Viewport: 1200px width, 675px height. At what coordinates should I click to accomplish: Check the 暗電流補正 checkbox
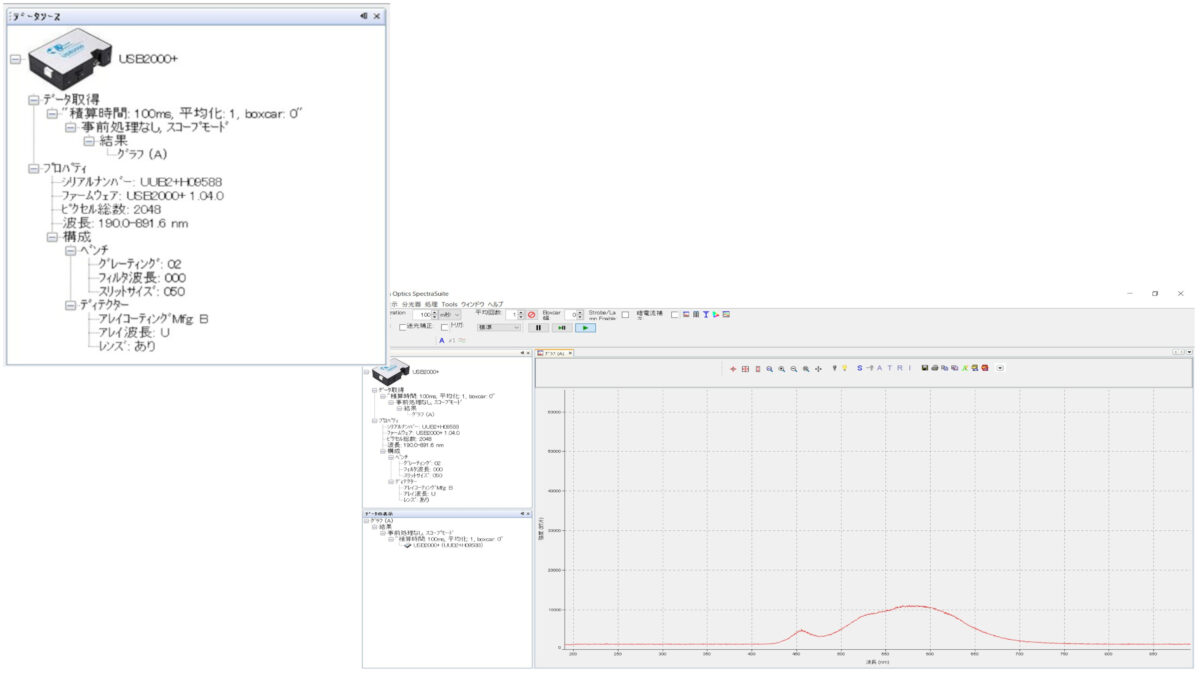pos(674,315)
